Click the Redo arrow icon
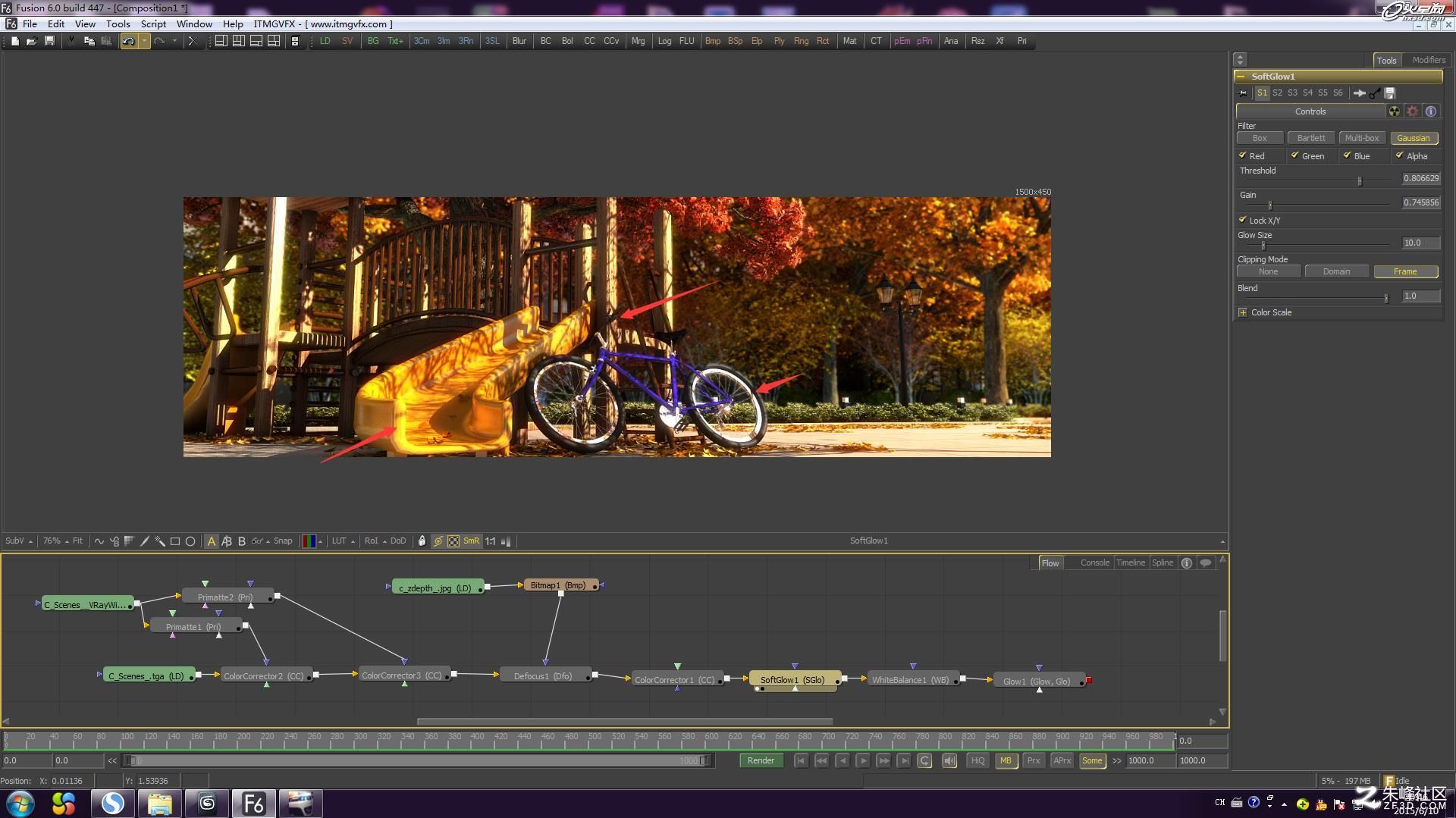Image resolution: width=1456 pixels, height=818 pixels. pyautogui.click(x=159, y=41)
